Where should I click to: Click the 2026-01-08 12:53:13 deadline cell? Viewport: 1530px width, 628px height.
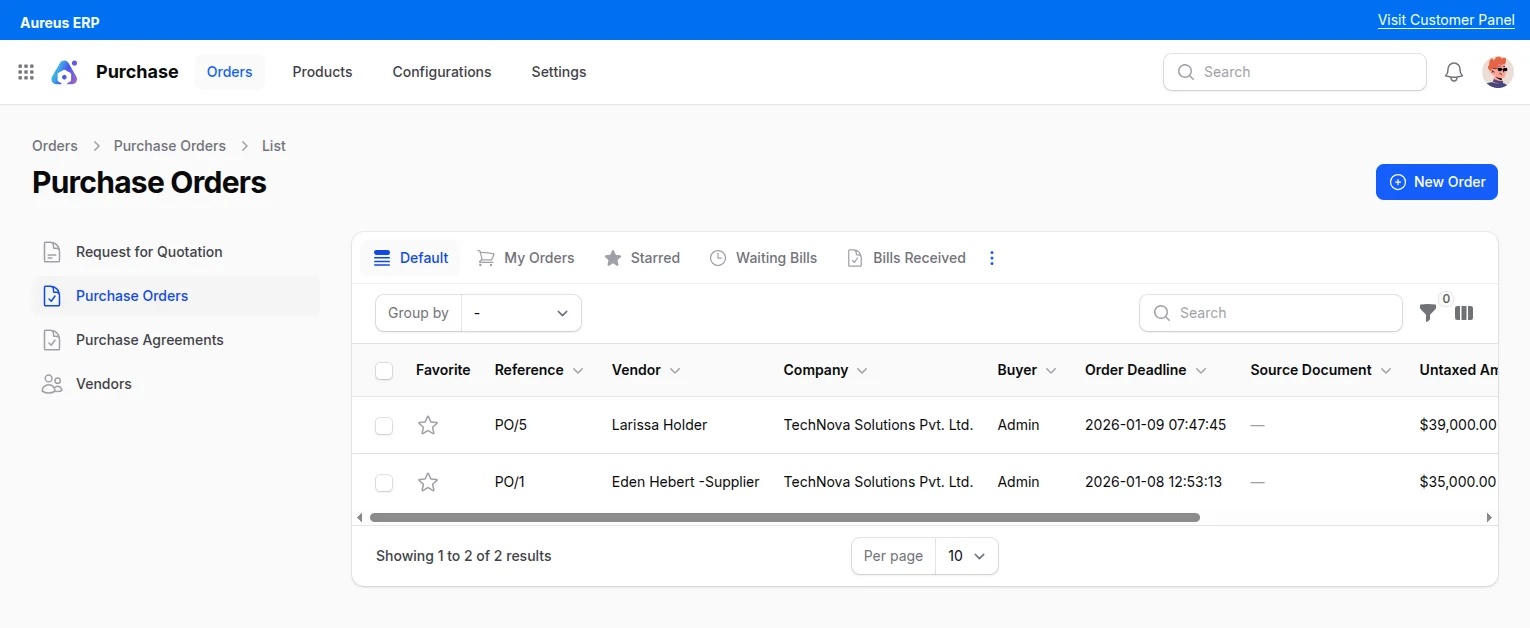click(1154, 482)
